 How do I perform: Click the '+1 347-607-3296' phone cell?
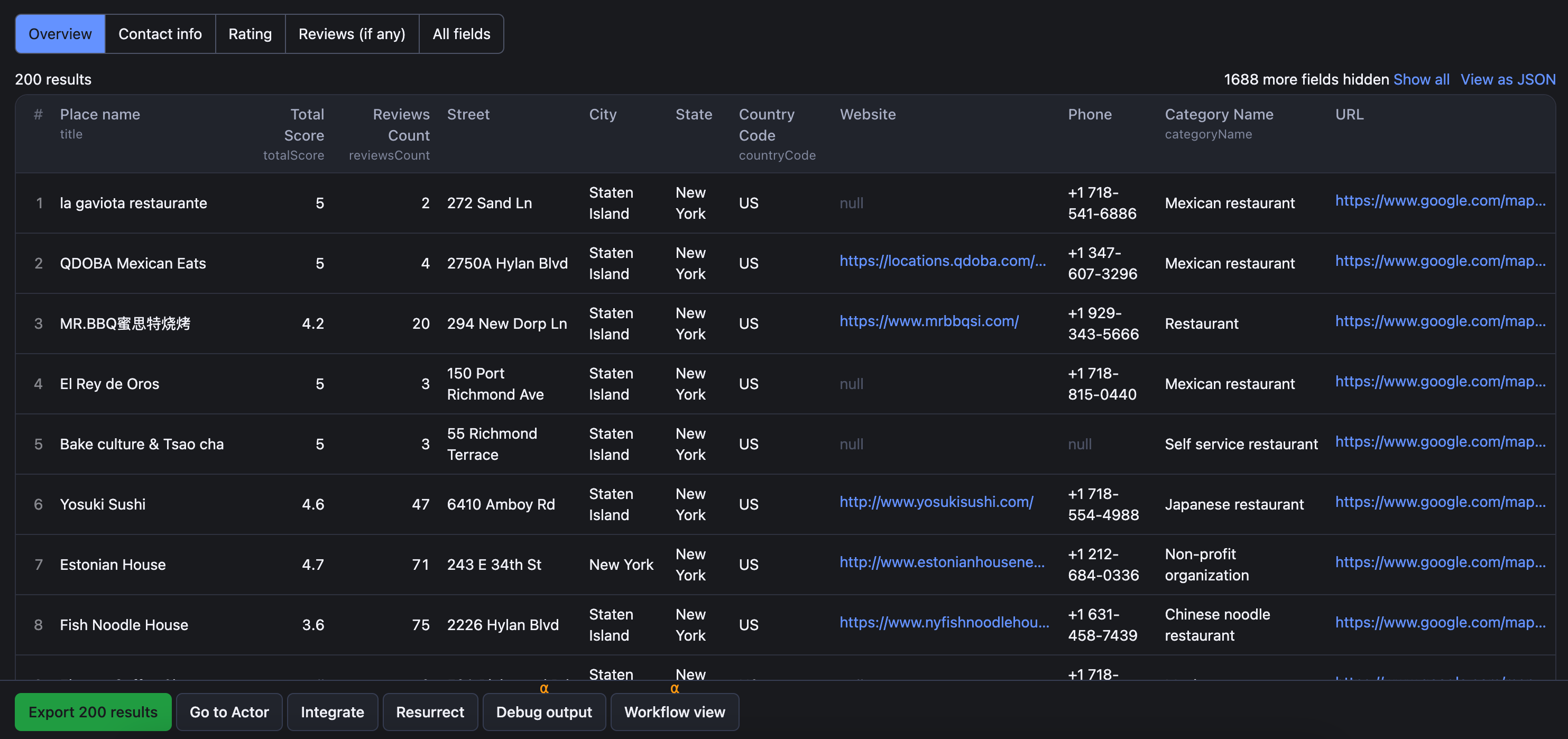point(1102,264)
